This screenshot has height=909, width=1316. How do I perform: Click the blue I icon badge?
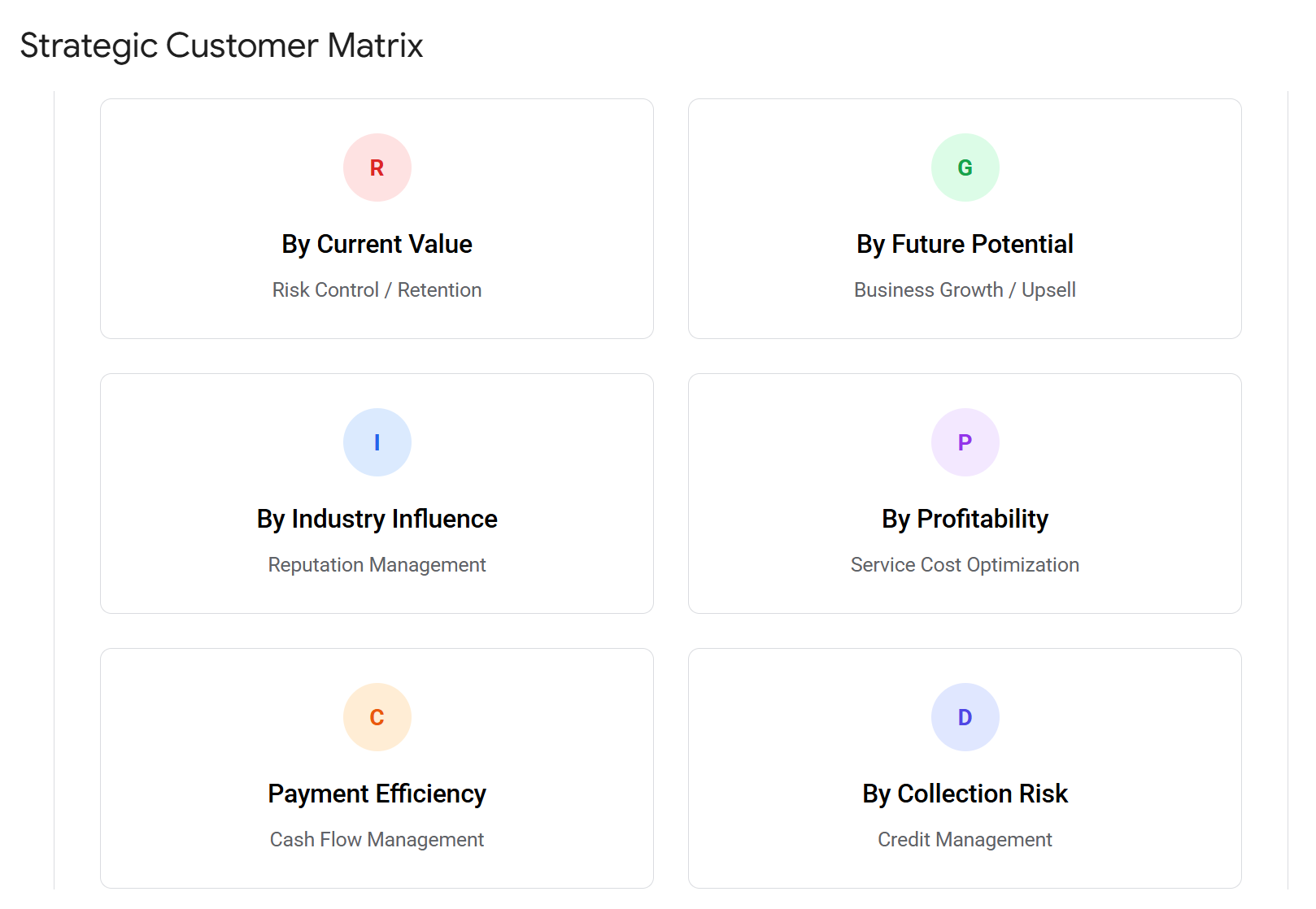pos(377,441)
